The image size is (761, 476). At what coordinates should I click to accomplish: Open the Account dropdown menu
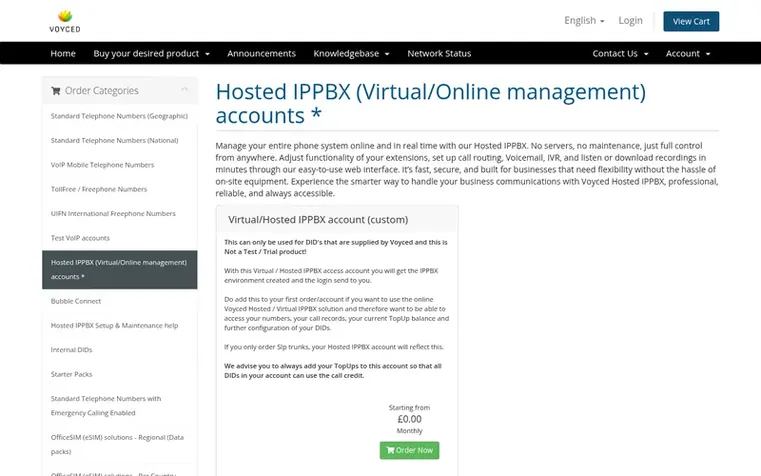click(688, 53)
